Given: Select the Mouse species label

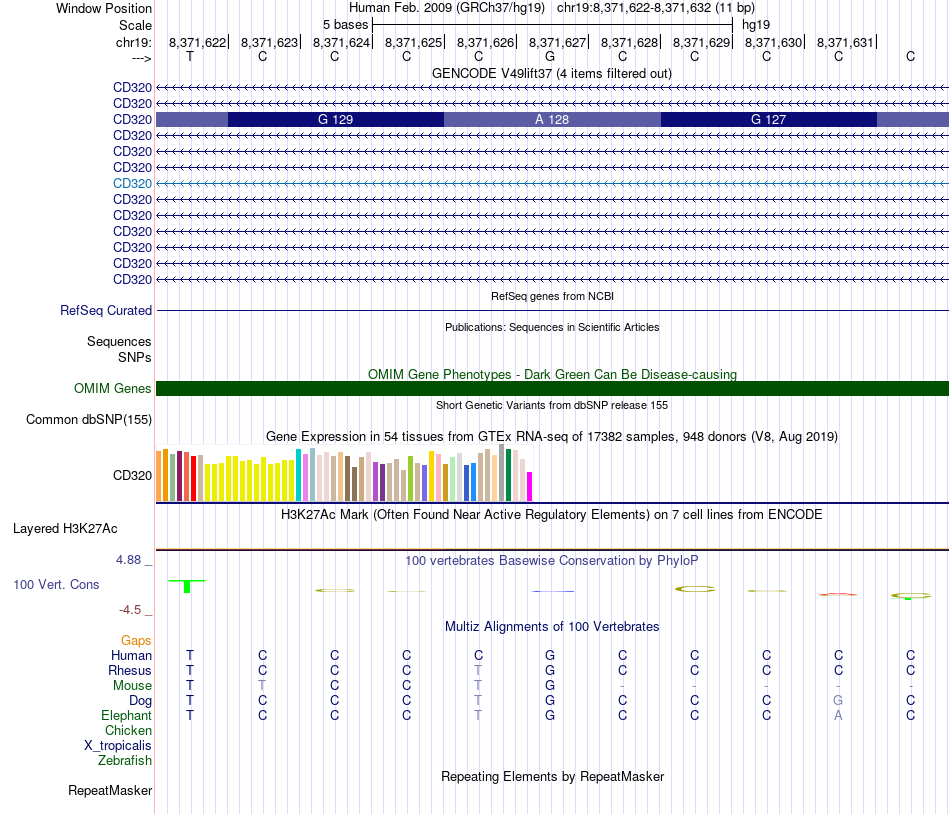Looking at the screenshot, I should pos(132,686).
